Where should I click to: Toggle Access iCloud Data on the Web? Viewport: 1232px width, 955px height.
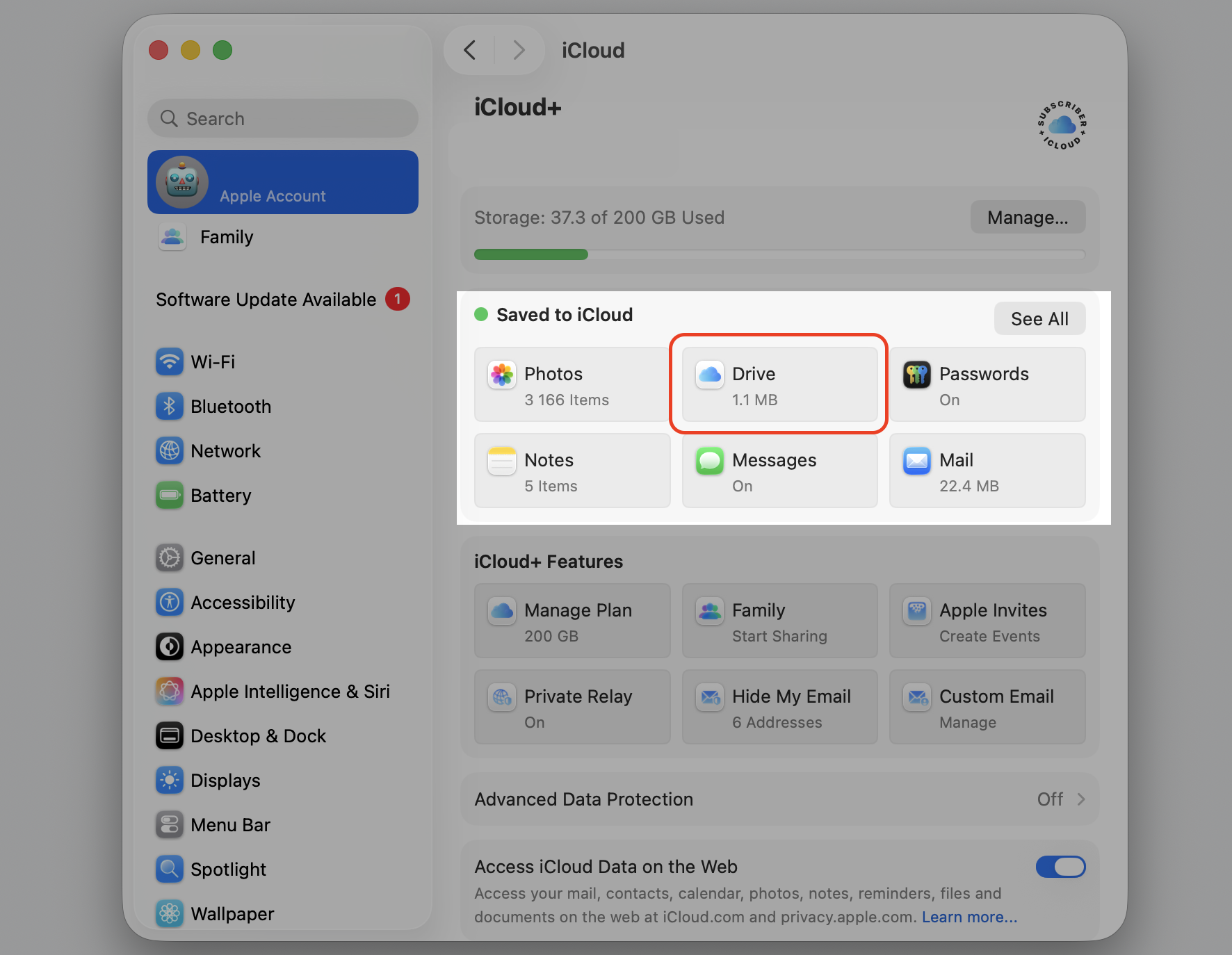coord(1060,867)
